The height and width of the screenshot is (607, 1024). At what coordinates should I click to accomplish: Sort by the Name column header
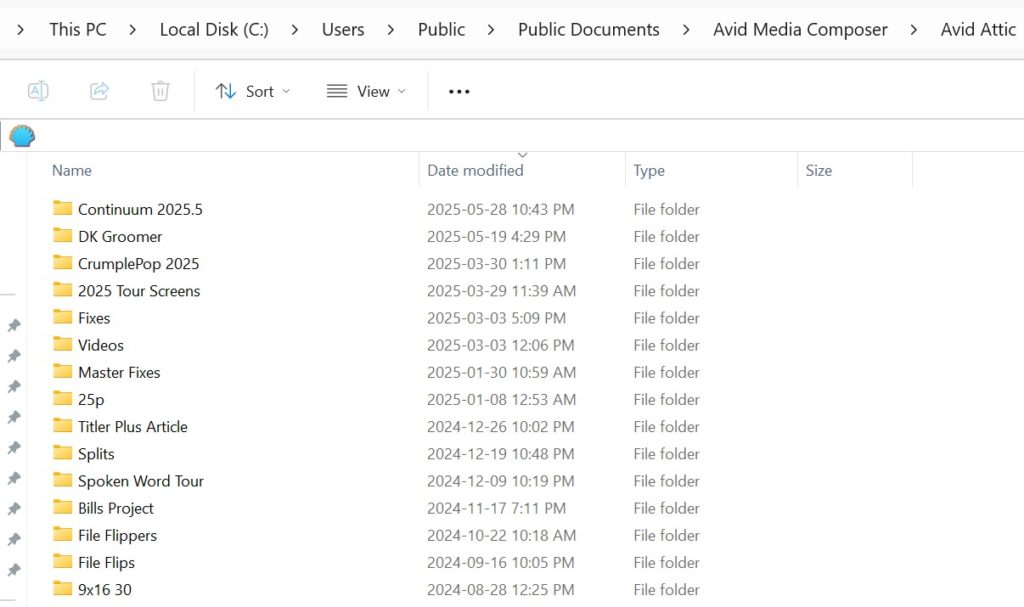tap(72, 171)
